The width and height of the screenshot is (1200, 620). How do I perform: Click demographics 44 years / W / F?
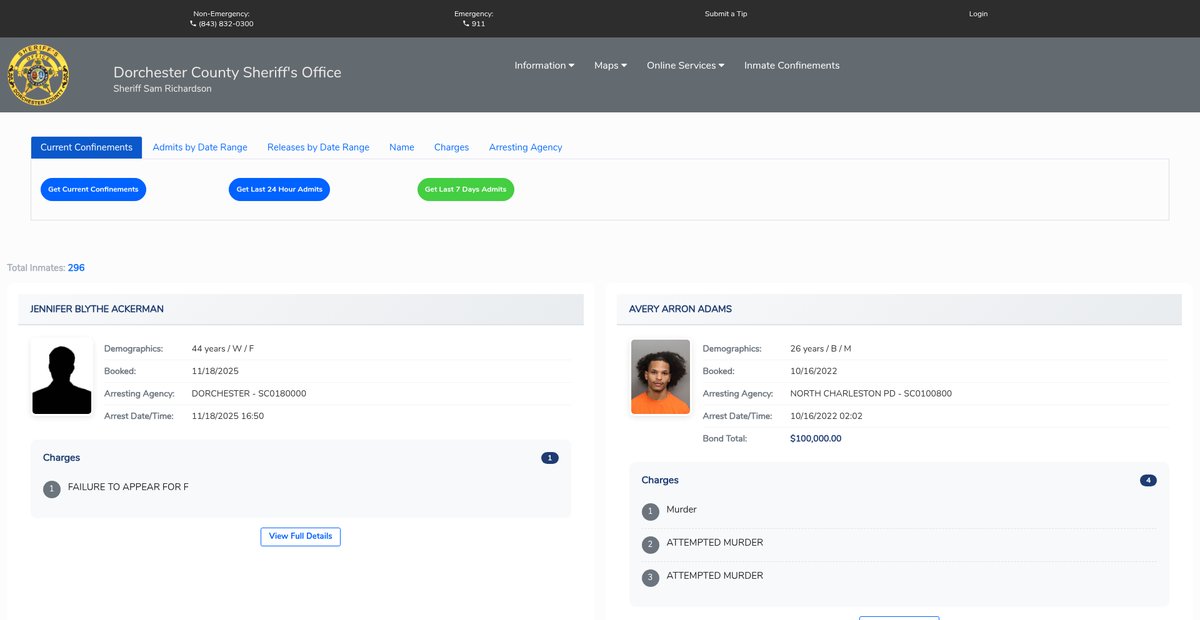pos(223,349)
